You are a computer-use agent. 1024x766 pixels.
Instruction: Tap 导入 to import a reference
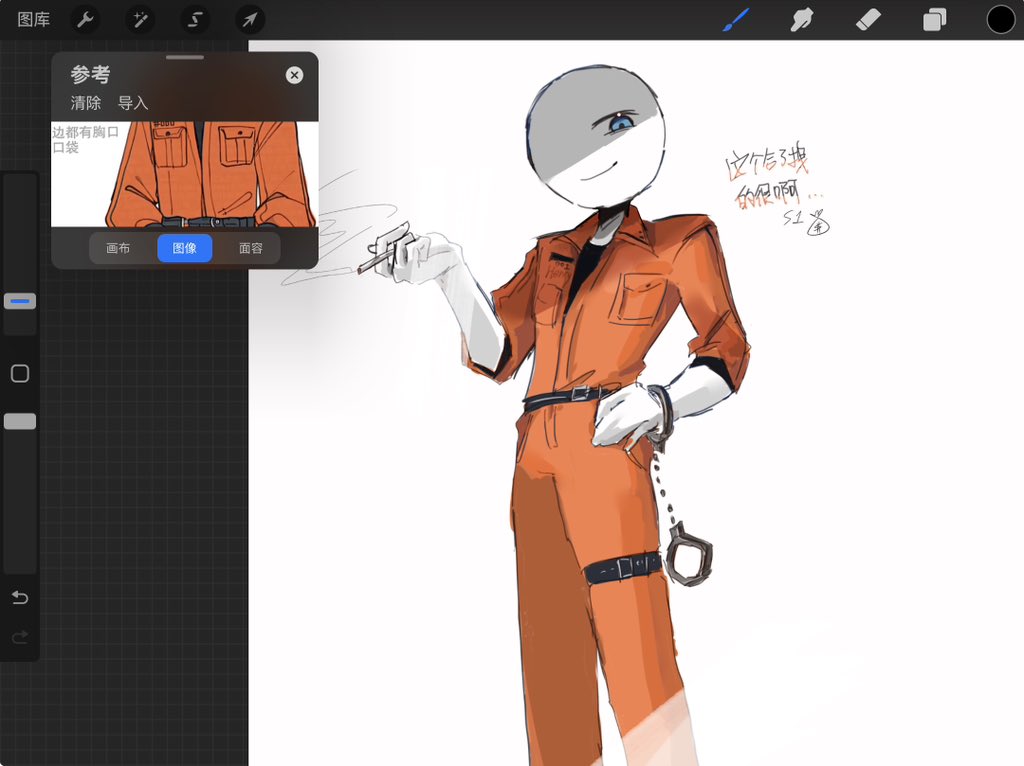pos(135,102)
